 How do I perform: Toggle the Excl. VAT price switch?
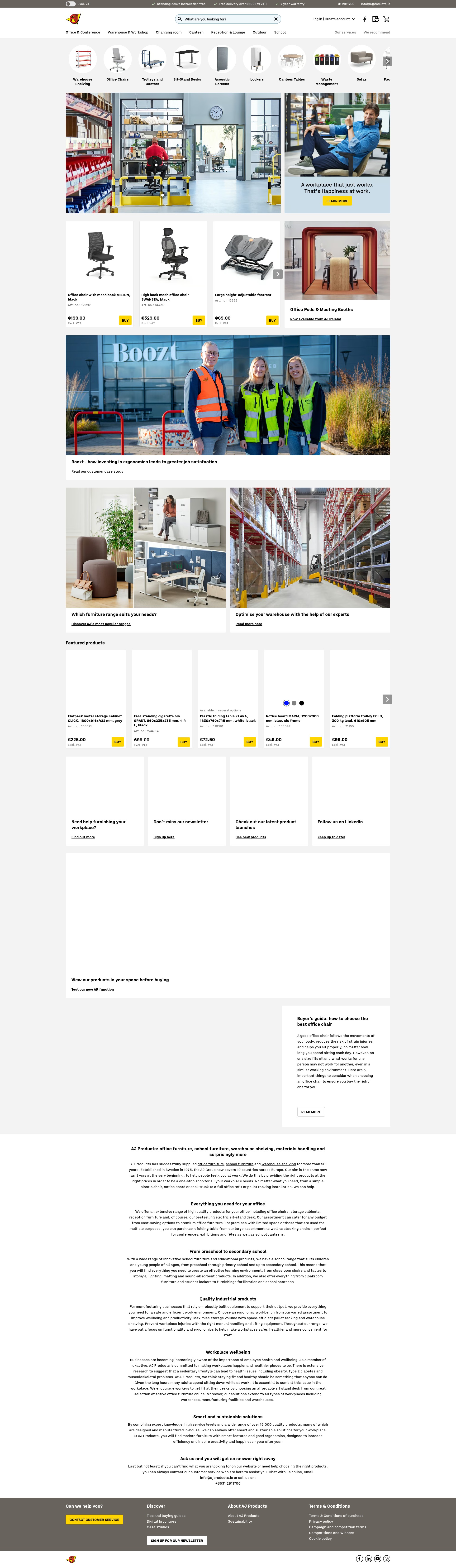71,4
